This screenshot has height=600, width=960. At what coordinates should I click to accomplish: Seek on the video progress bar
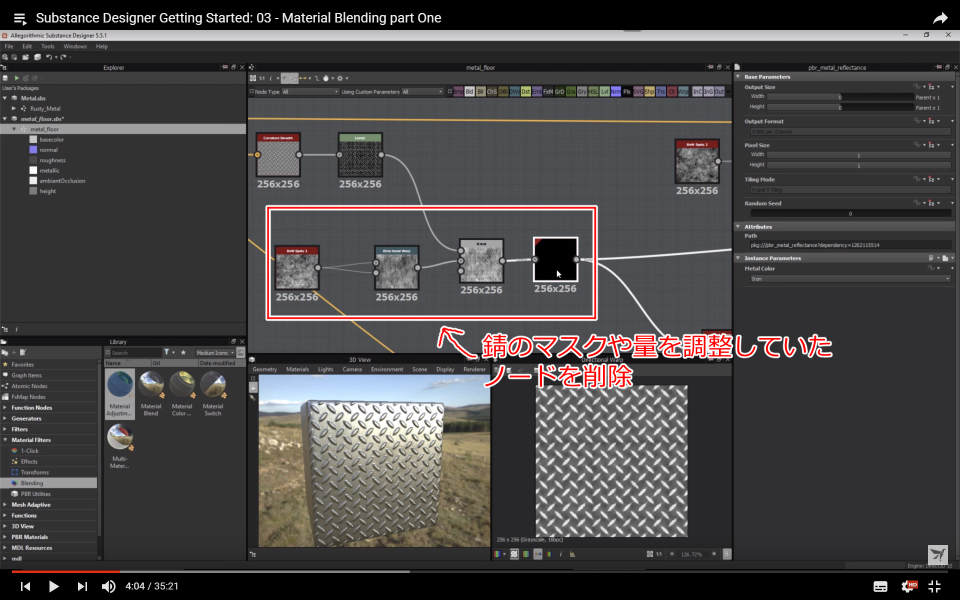[x=480, y=572]
